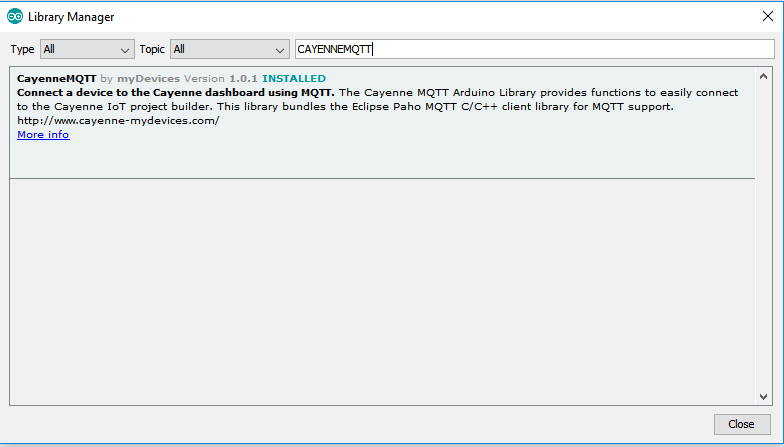Viewport: 784px width, 447px height.
Task: Click the Arduino logo icon in title bar
Action: (x=14, y=16)
